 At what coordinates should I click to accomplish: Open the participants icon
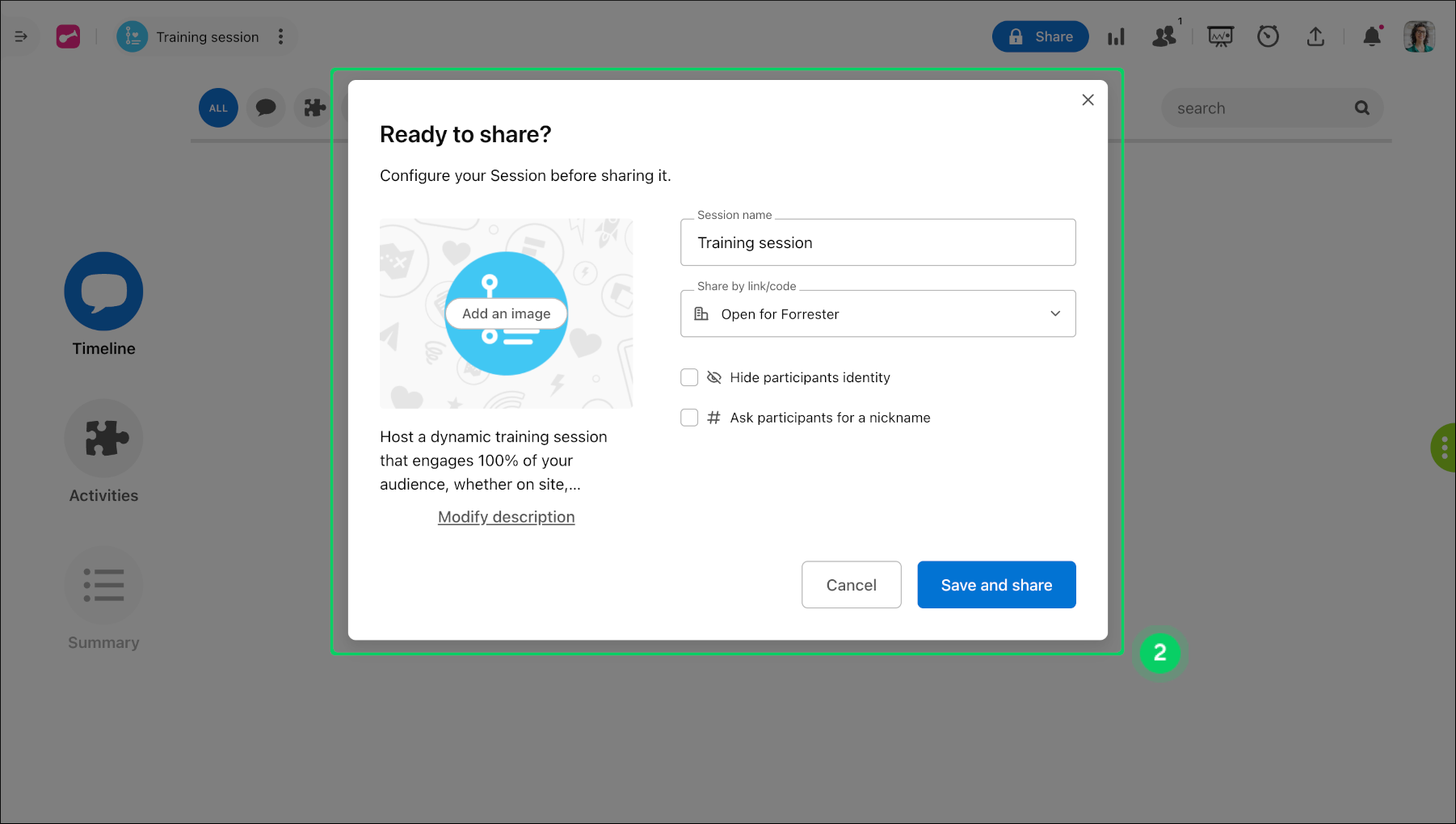[1164, 36]
